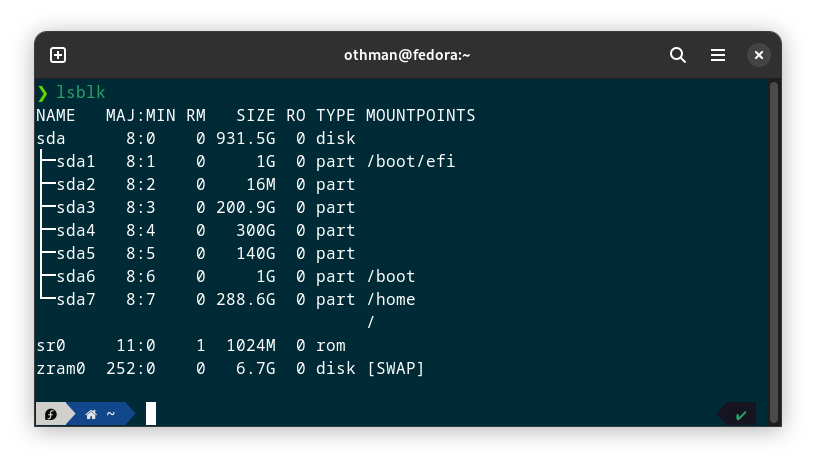The width and height of the screenshot is (816, 464).
Task: Open the hamburger main menu
Action: pyautogui.click(x=718, y=56)
